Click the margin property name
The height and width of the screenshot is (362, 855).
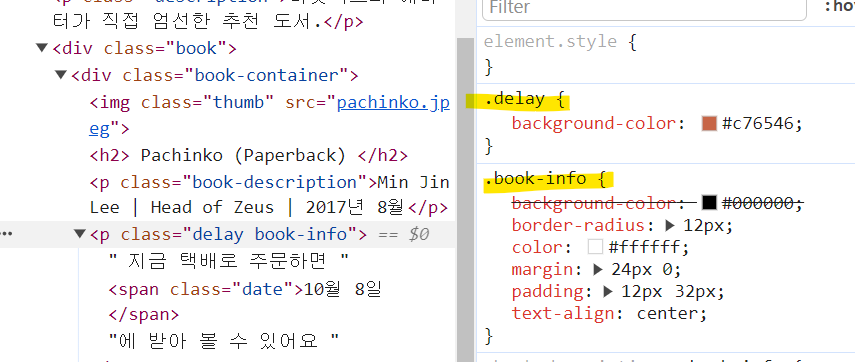(546, 269)
